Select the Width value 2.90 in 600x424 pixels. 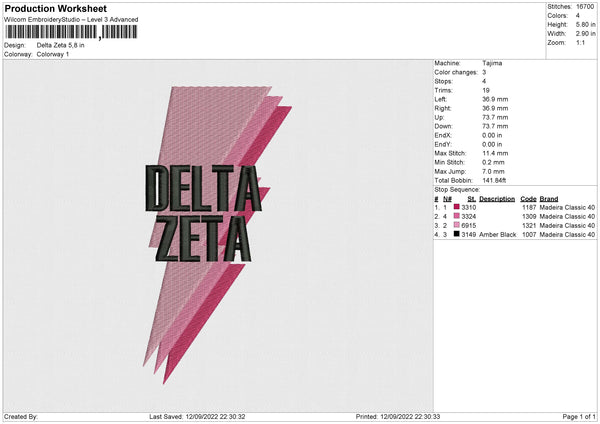(586, 34)
